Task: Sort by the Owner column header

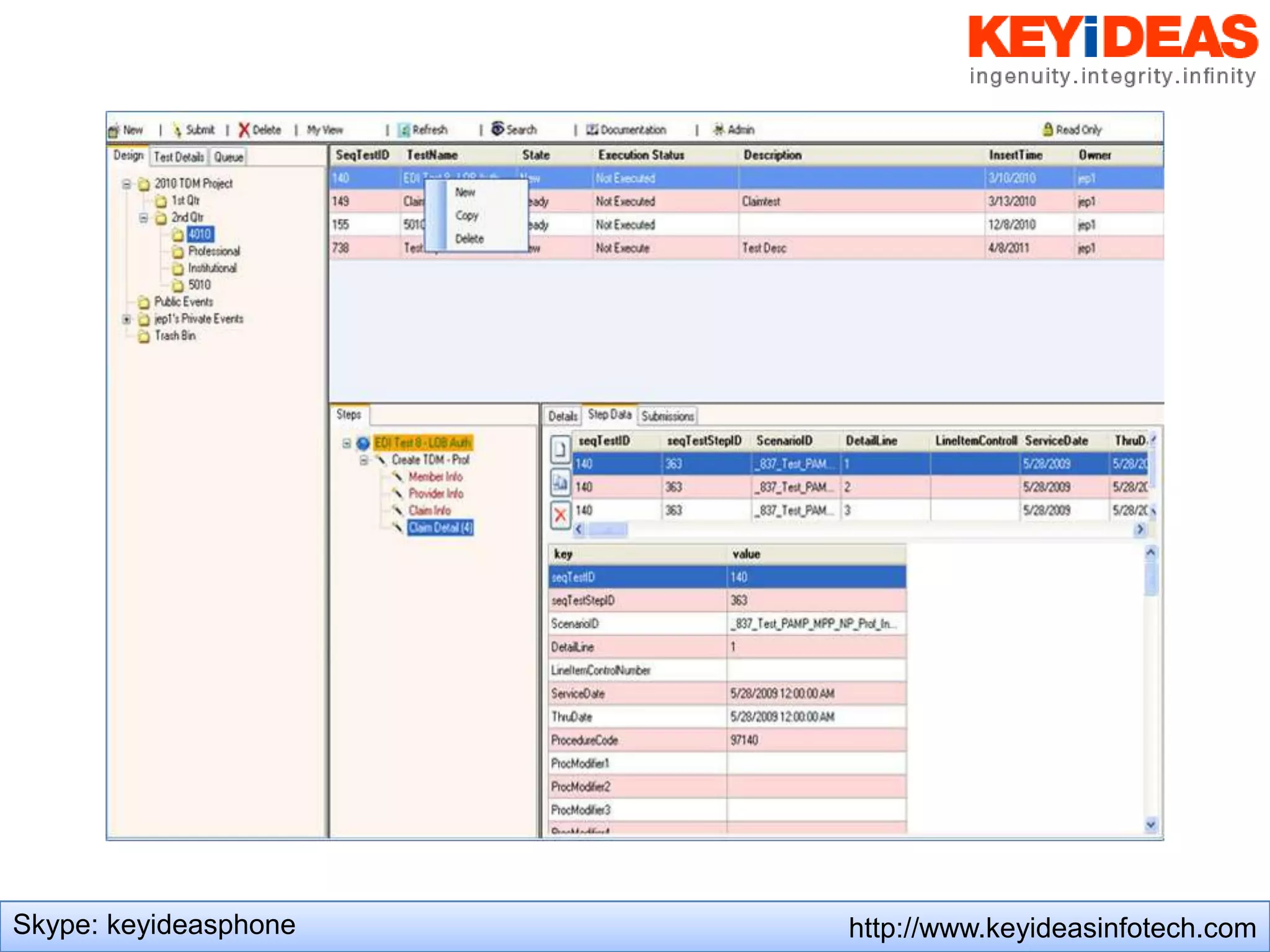Action: [x=1095, y=155]
